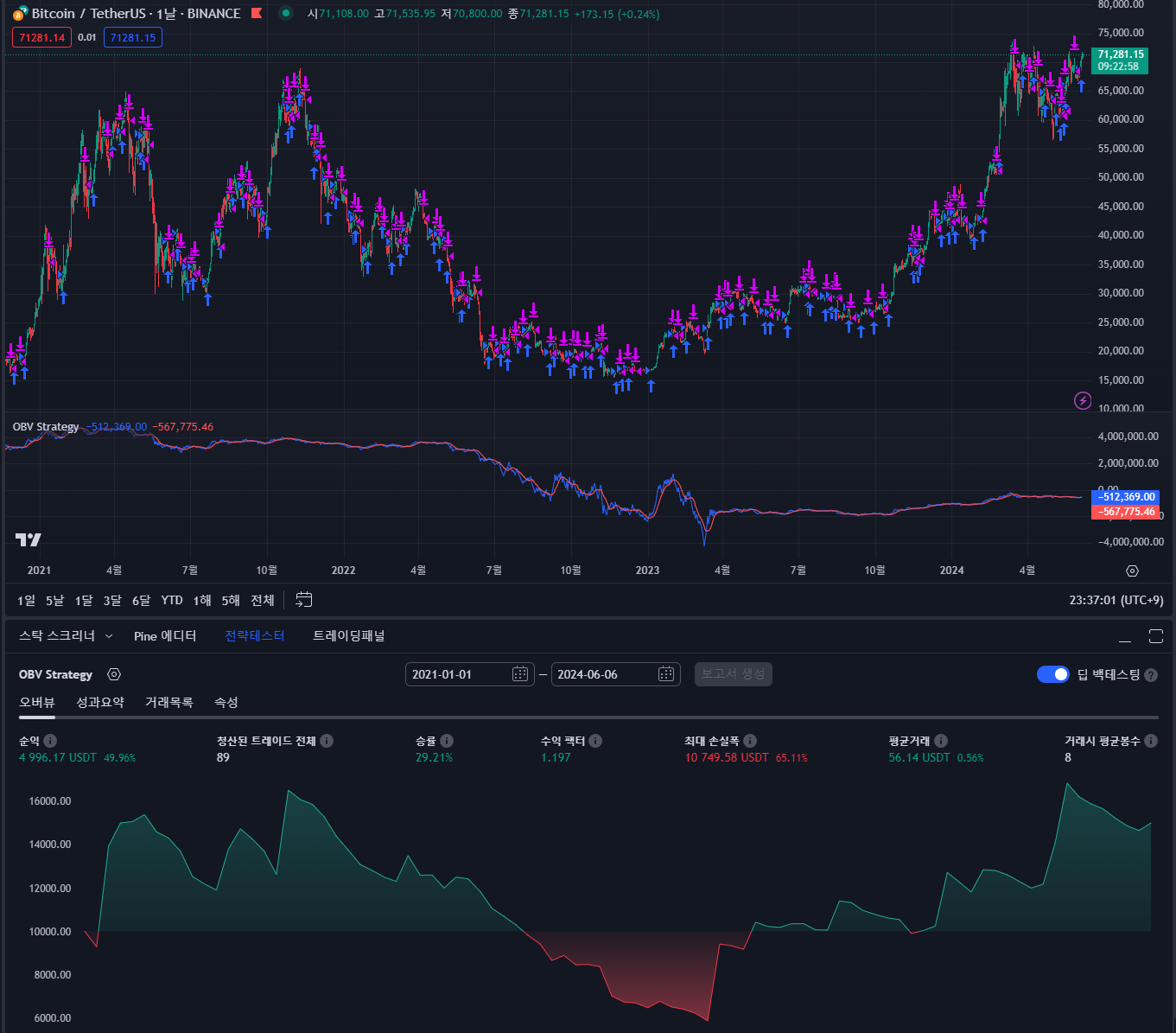Click the blue buy price 71281.15 button
This screenshot has height=1033, width=1176.
(x=133, y=38)
